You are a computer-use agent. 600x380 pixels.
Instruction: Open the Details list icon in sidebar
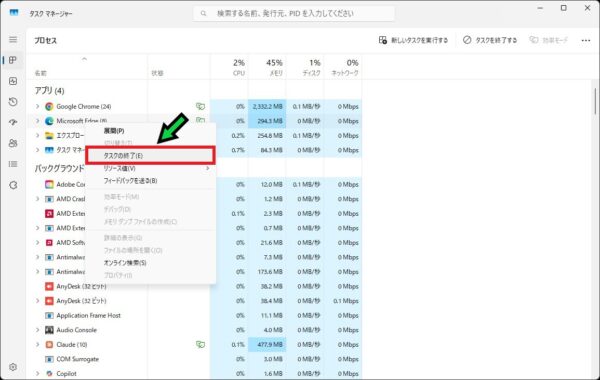pos(13,164)
